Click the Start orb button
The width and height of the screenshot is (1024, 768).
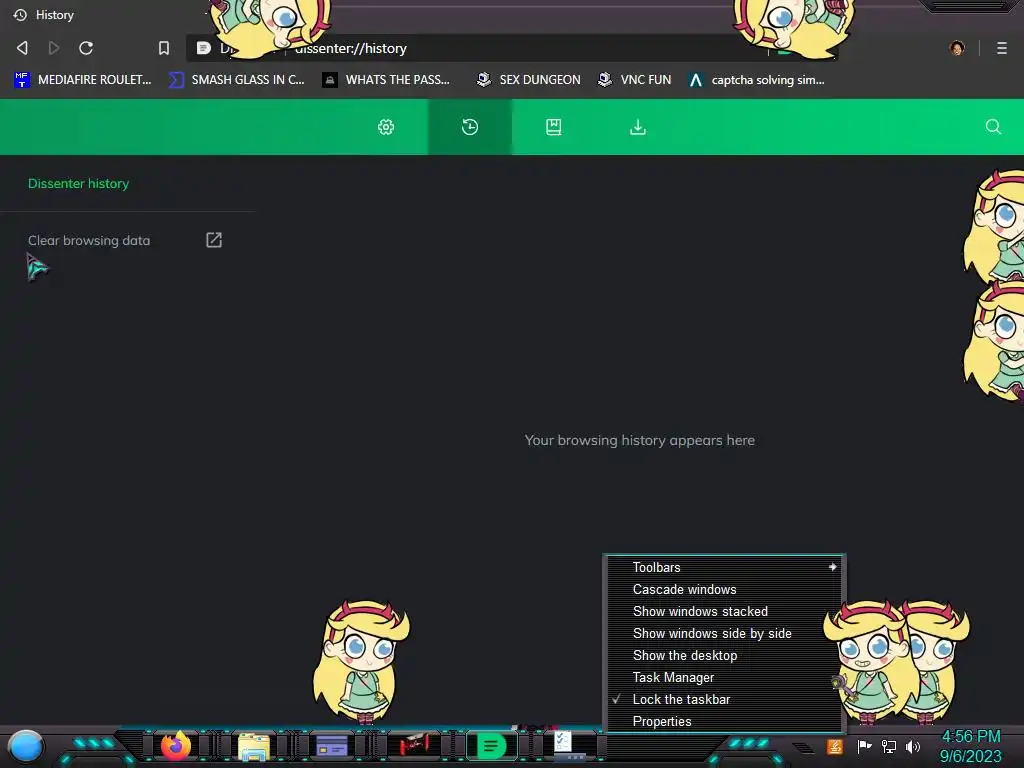(26, 746)
